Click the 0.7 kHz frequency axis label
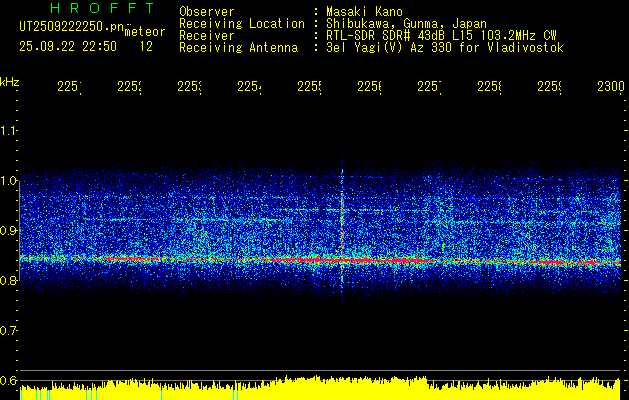Screen dimensions: 629x400 pos(9,330)
